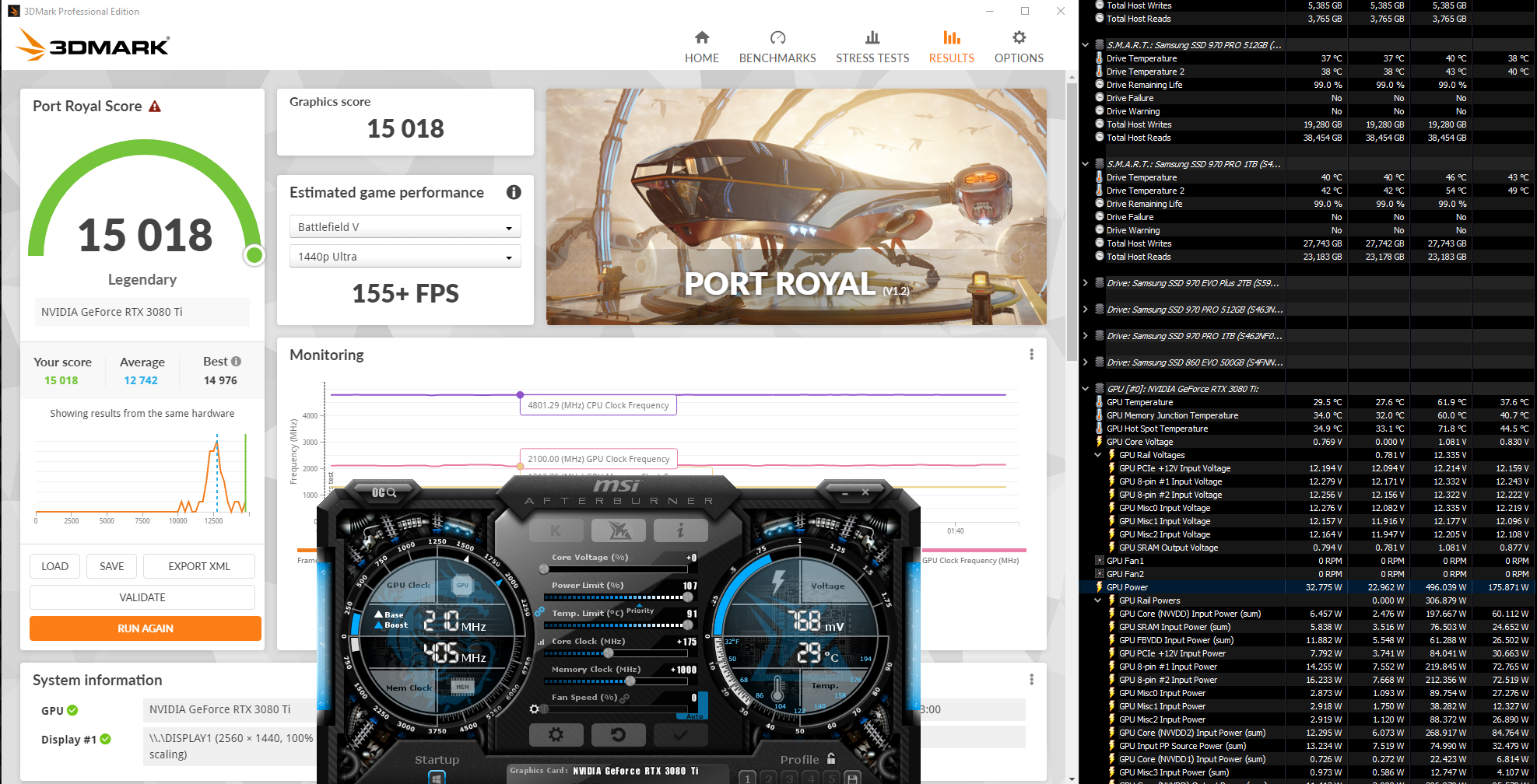Toggle power and temp limit link icon
Image resolution: width=1537 pixels, height=784 pixels.
click(539, 612)
